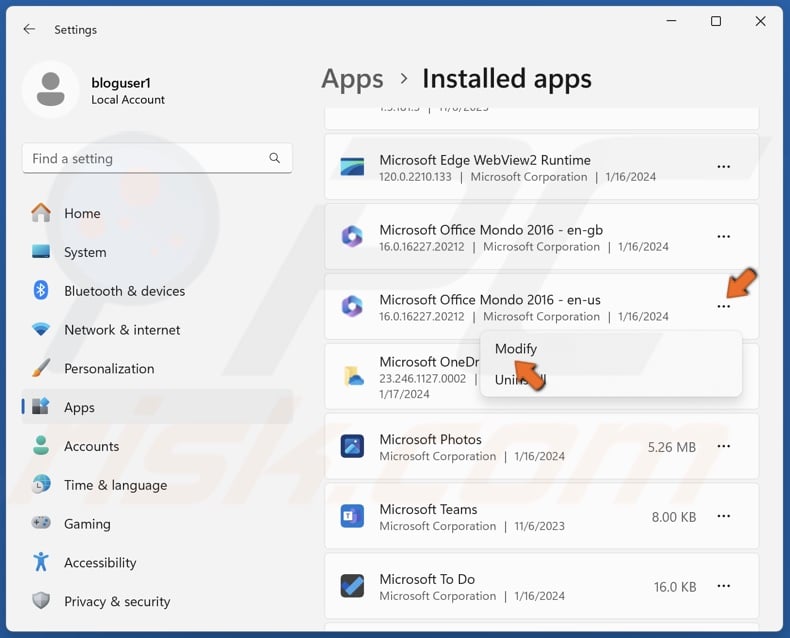Click the Network wifi icon
790x638 pixels.
click(41, 330)
